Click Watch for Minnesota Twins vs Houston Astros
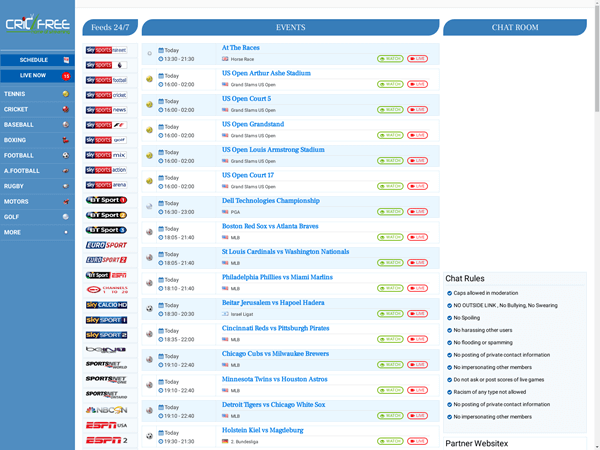600x450 pixels. tap(390, 390)
